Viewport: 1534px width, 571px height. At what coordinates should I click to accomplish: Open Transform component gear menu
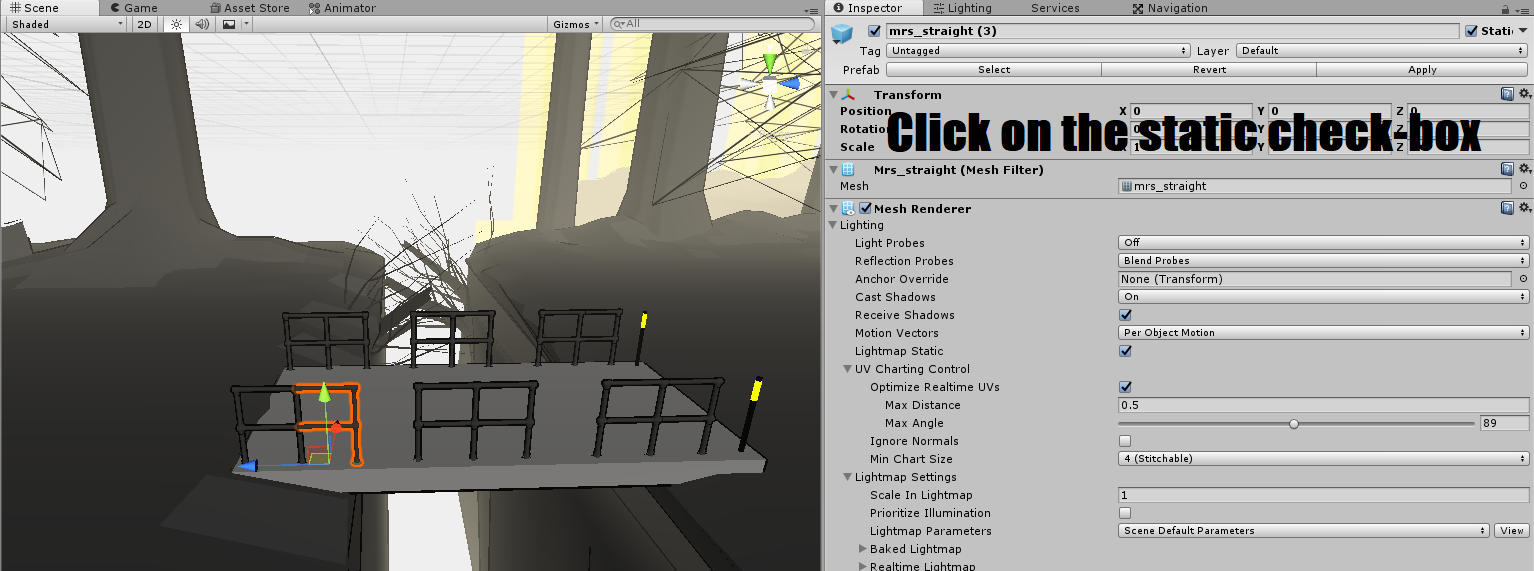pos(1524,94)
